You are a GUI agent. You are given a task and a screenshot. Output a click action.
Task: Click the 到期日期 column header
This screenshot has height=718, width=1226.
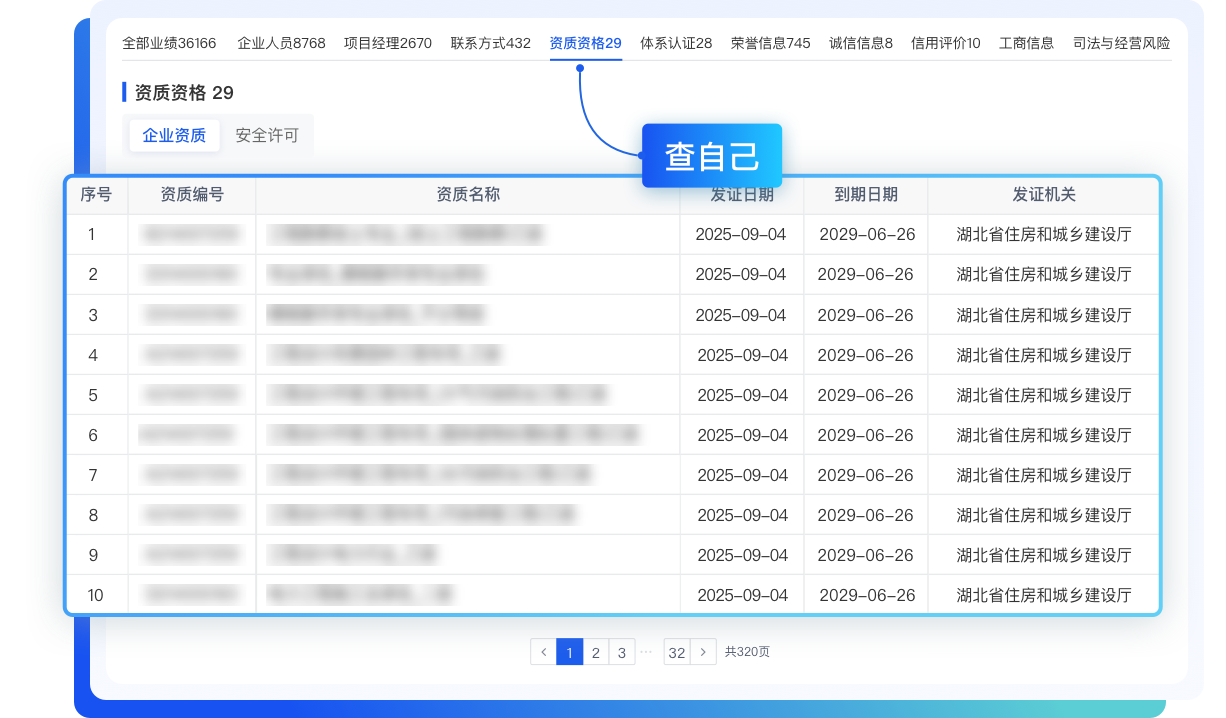pyautogui.click(x=866, y=195)
